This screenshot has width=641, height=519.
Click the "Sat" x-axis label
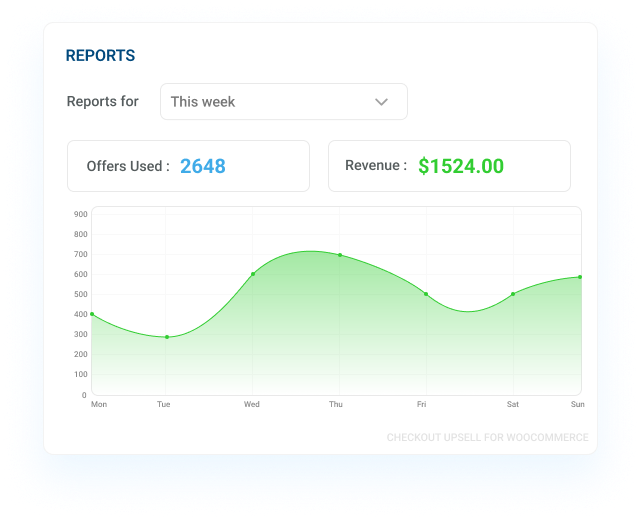tap(513, 405)
